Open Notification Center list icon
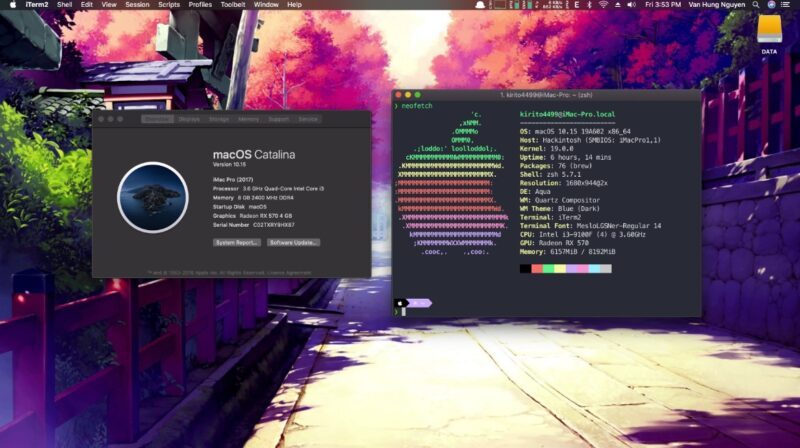 pyautogui.click(x=786, y=5)
